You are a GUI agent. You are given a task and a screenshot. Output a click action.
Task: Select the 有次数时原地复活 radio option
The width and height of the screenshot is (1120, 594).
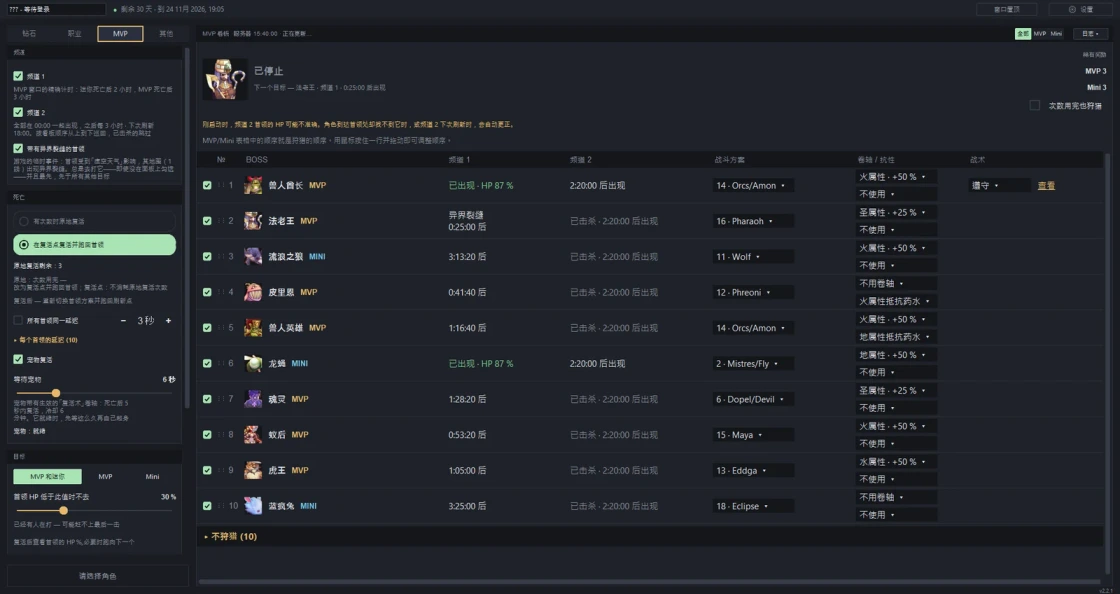pyautogui.click(x=94, y=221)
